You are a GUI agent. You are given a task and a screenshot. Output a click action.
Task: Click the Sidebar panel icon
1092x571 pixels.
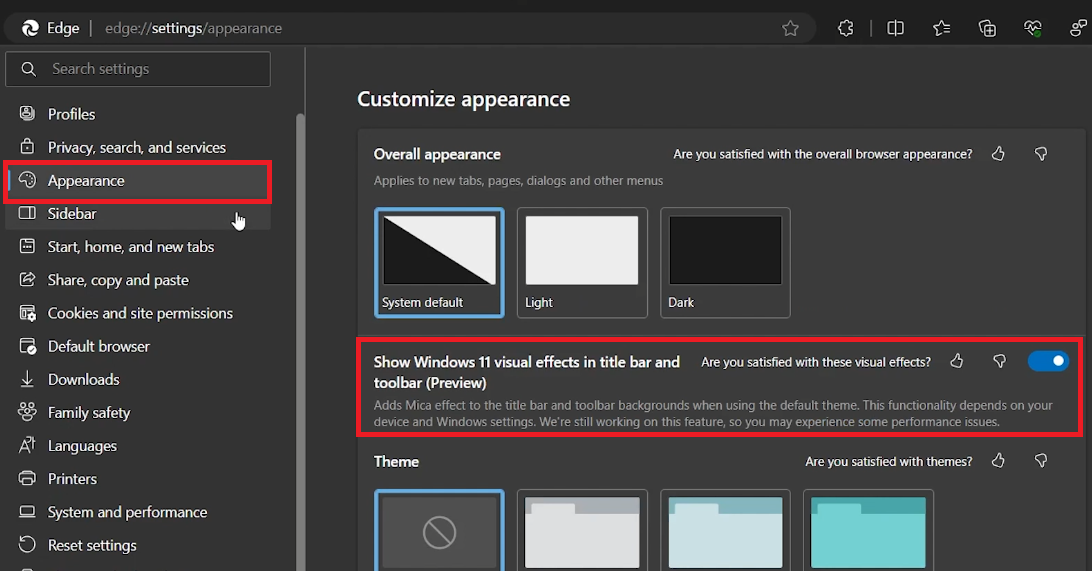point(27,213)
